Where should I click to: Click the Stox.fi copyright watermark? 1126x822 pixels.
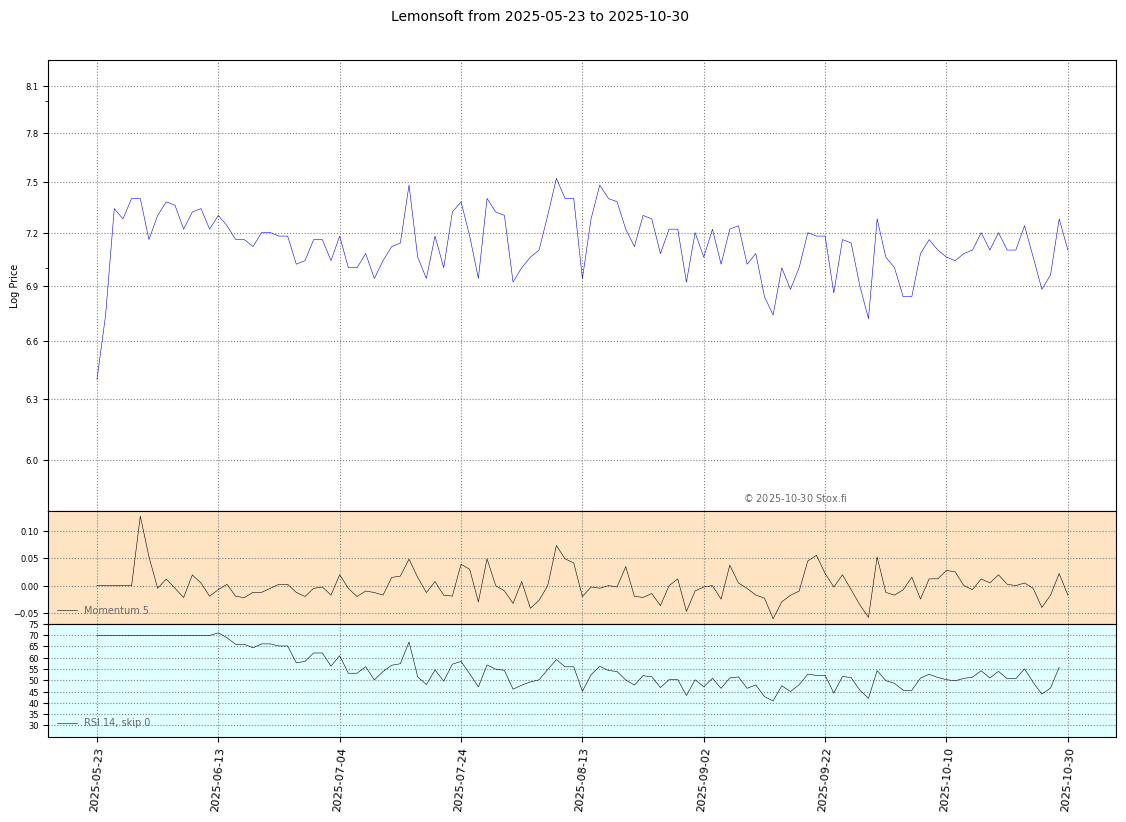tap(795, 499)
